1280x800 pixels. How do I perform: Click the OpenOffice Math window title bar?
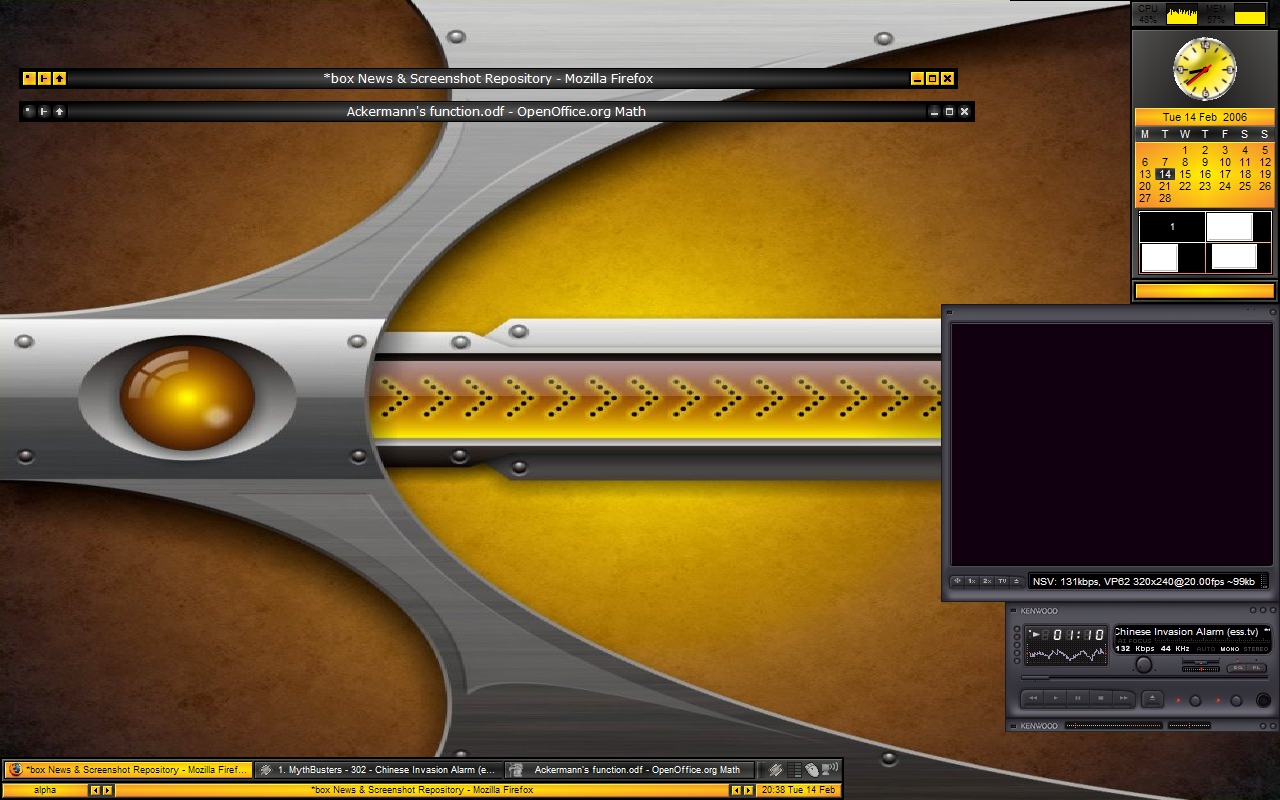pyautogui.click(x=496, y=111)
